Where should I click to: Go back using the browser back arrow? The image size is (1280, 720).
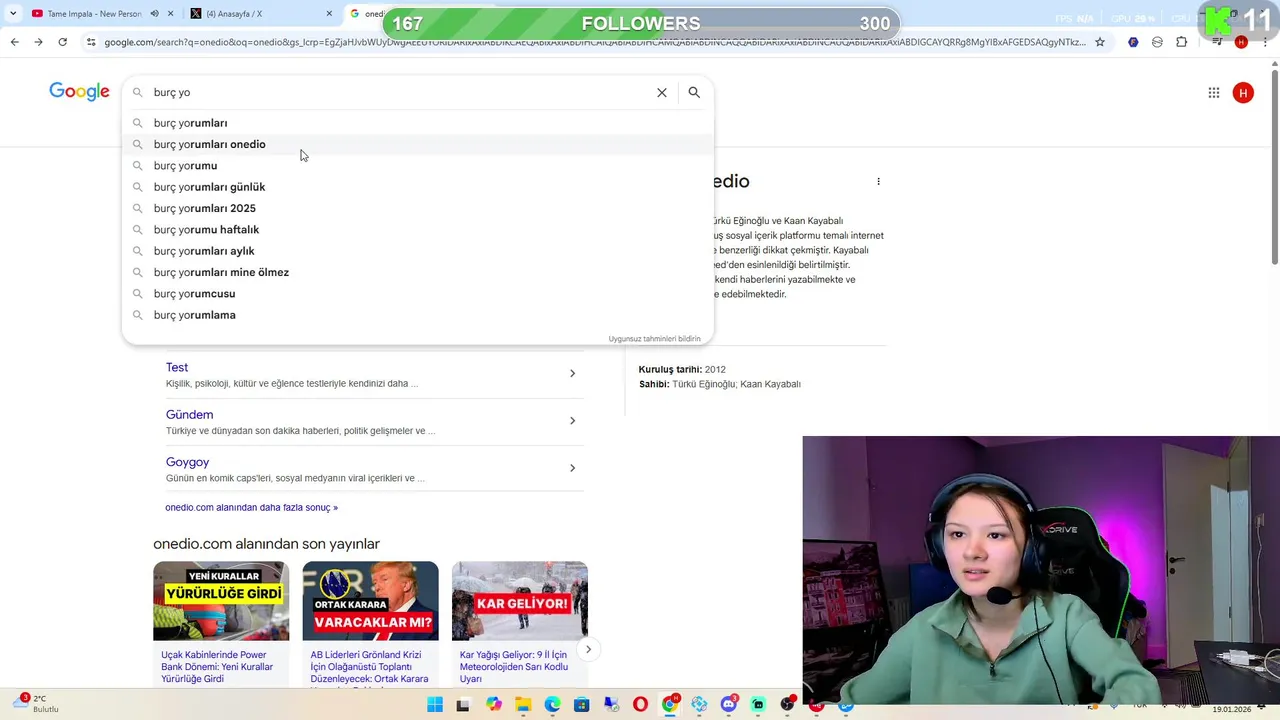14,42
